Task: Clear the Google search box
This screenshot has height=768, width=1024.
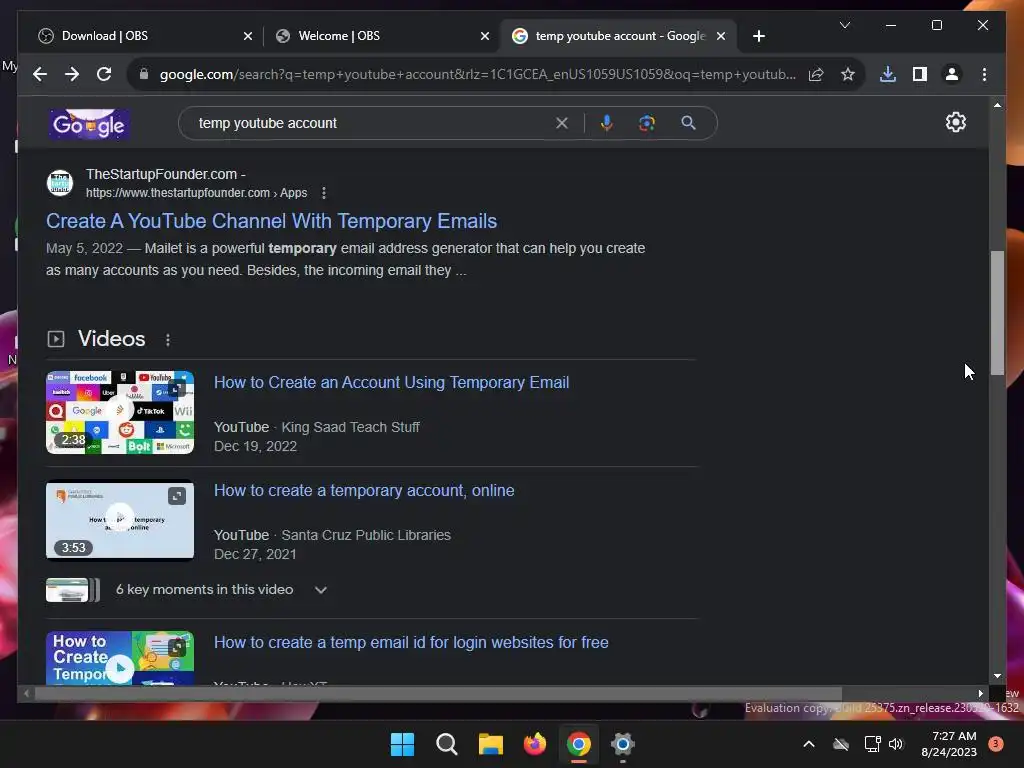Action: (x=562, y=123)
